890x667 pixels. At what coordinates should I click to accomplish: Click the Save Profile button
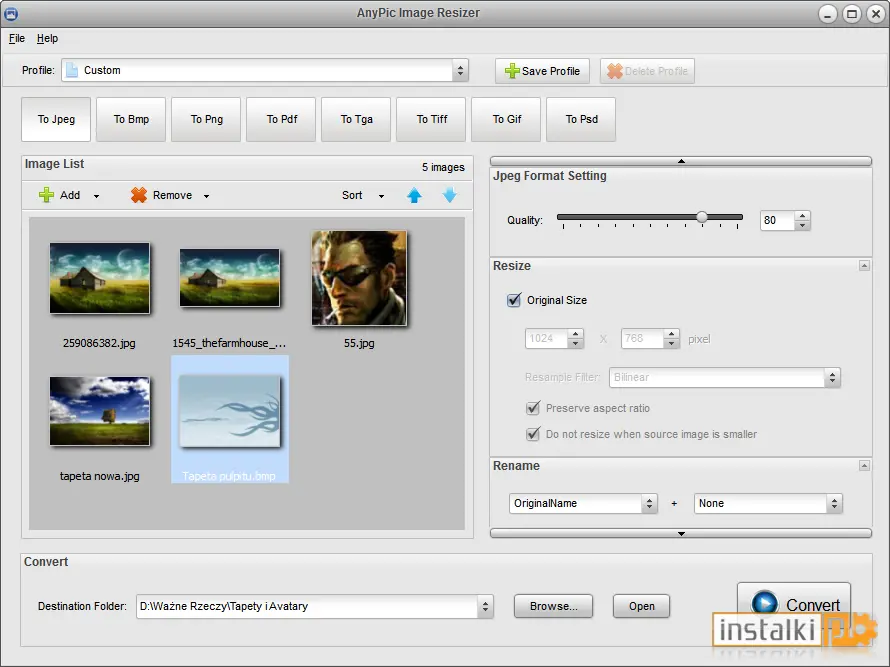click(542, 71)
